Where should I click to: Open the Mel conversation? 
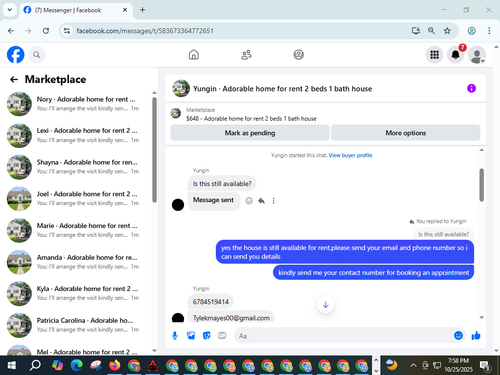78,350
